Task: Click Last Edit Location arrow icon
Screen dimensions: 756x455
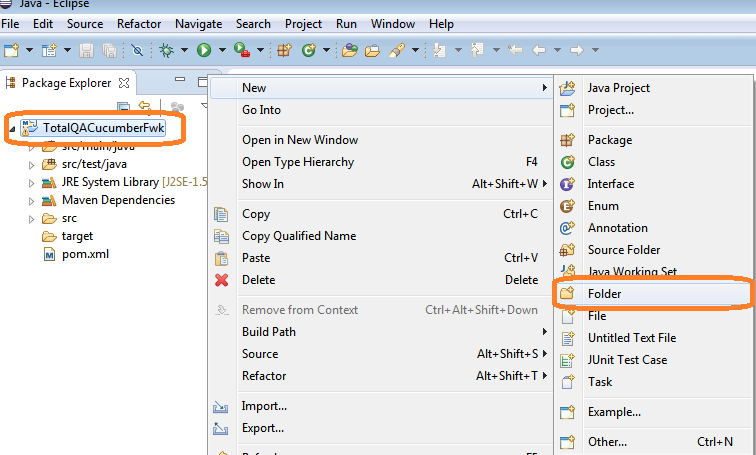Action: coord(515,50)
